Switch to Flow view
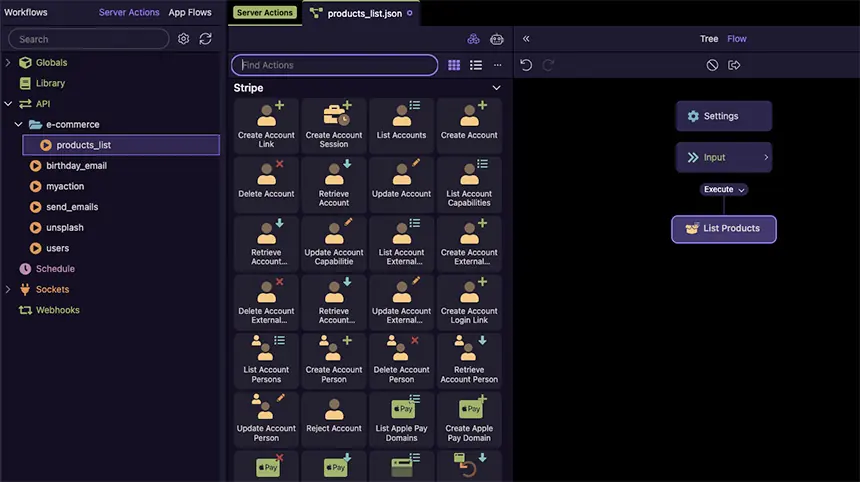The height and width of the screenshot is (482, 860). click(x=737, y=39)
